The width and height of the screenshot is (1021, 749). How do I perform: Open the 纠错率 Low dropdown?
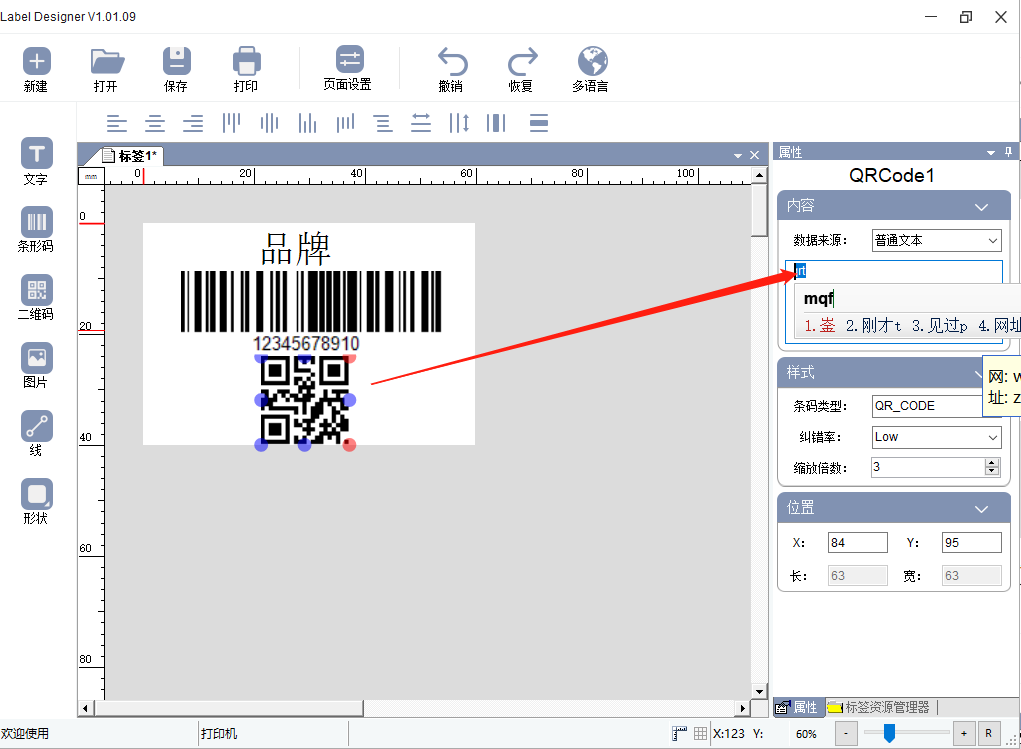(x=936, y=437)
